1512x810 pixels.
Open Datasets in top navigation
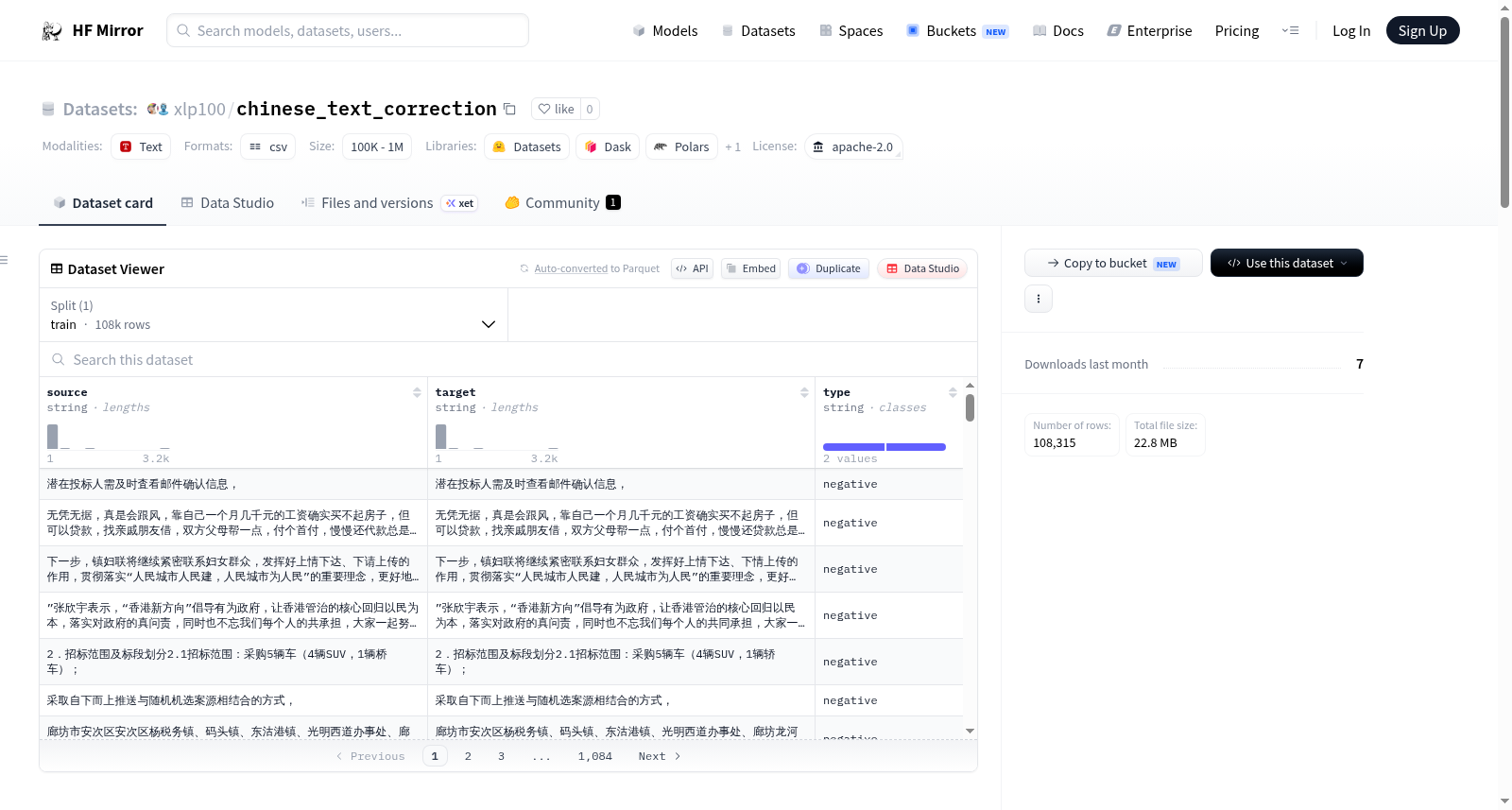coord(758,30)
